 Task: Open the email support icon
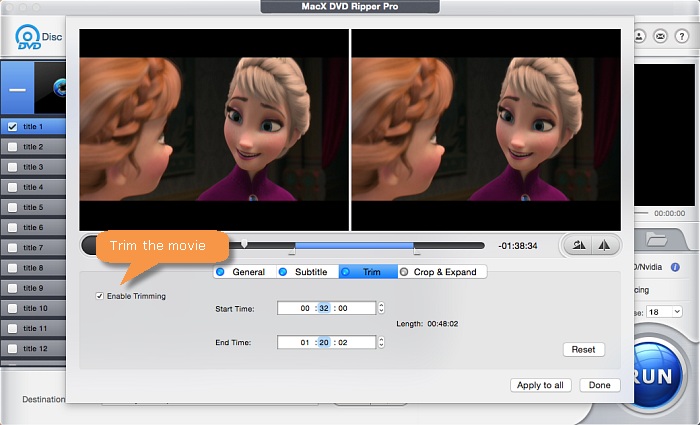[x=660, y=36]
